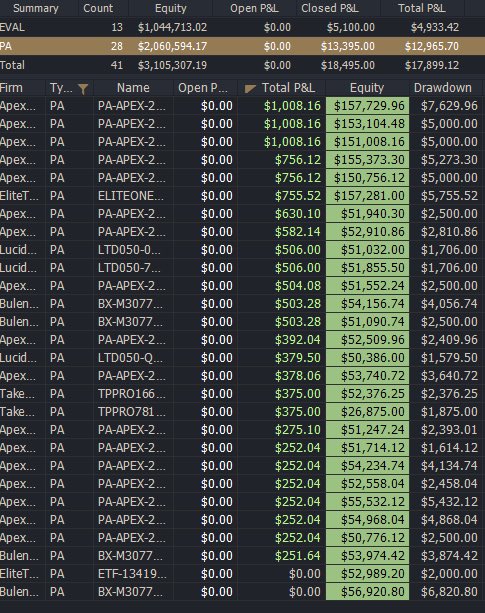Toggle the sort arrow beside lower Total P&L header
The width and height of the screenshot is (485, 613).
pos(250,89)
